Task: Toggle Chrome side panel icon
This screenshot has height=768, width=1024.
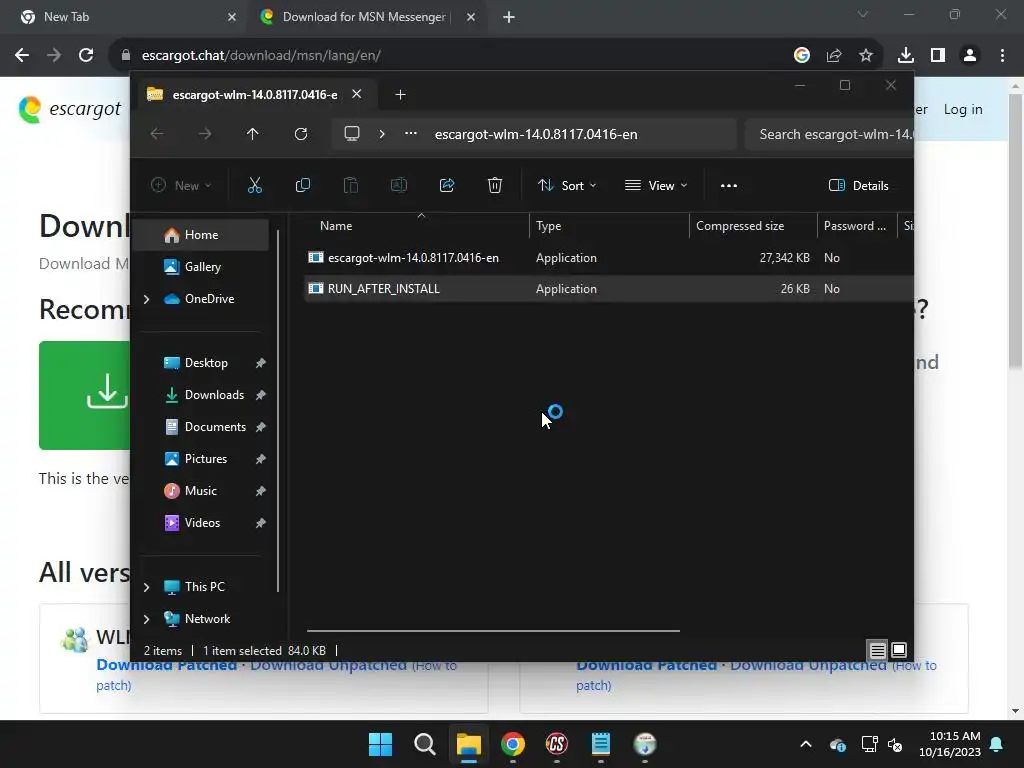Action: point(938,56)
